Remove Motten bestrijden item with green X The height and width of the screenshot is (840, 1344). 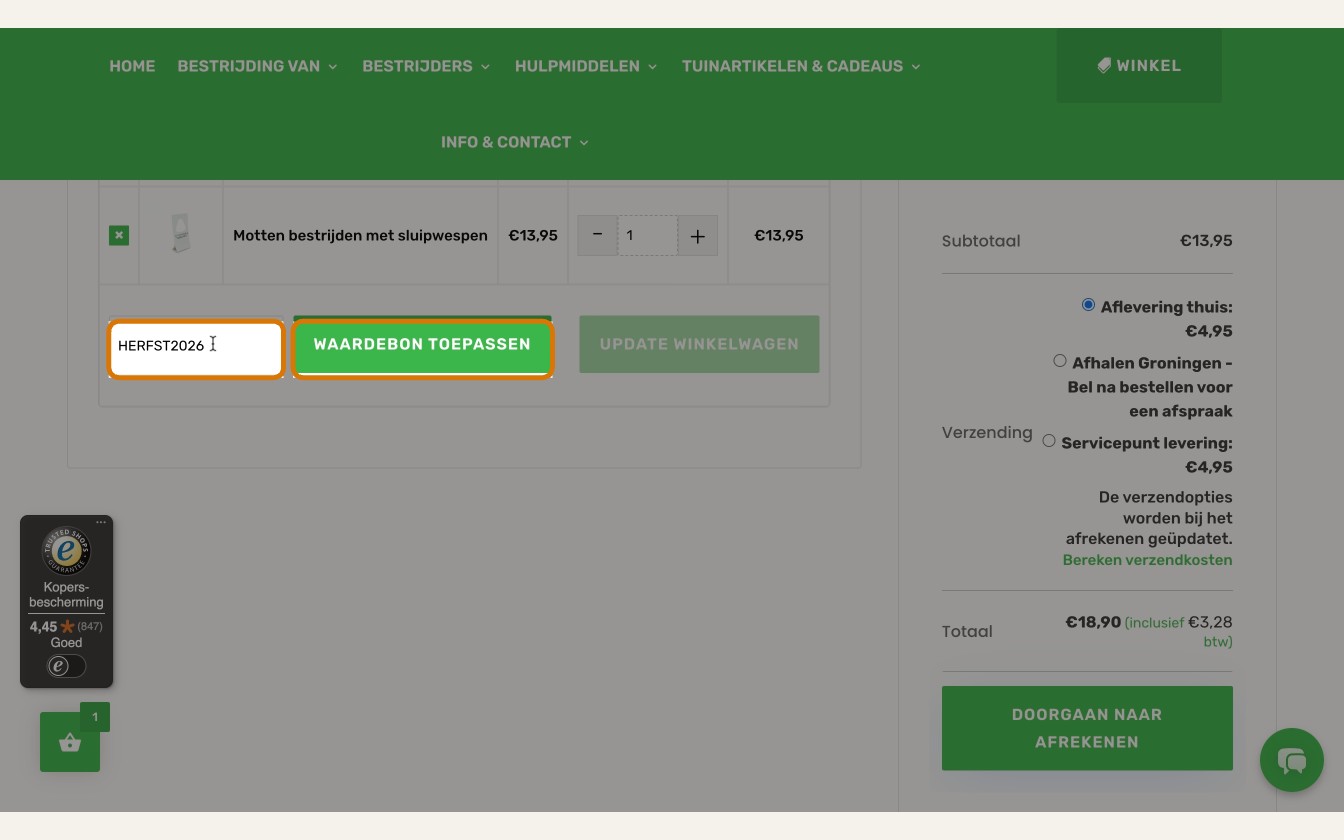coord(119,236)
